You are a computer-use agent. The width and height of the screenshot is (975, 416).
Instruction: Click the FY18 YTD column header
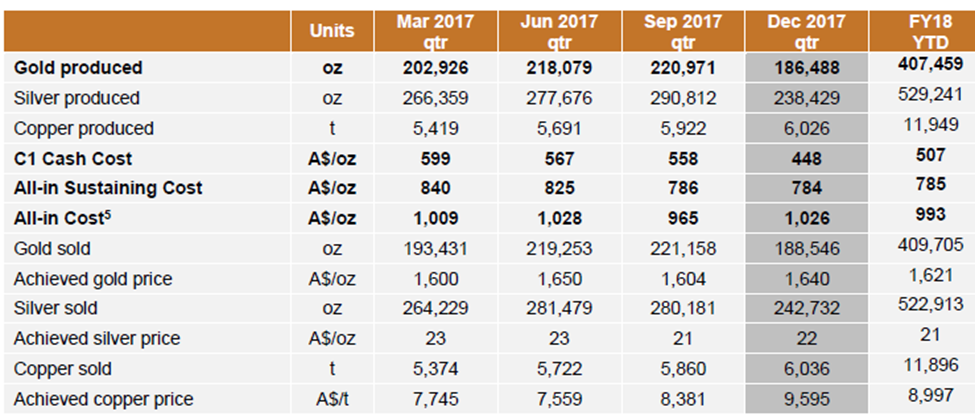point(930,31)
